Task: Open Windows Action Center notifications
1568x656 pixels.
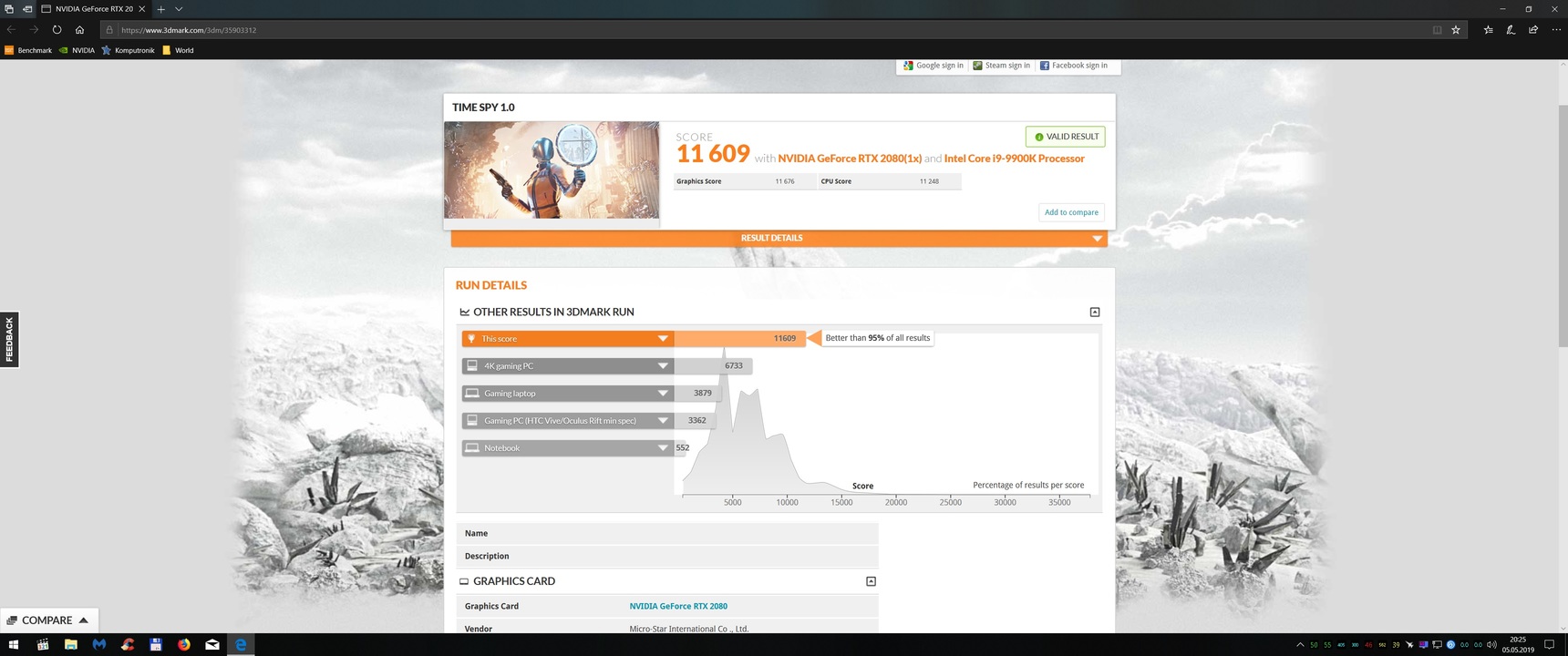Action: pyautogui.click(x=1549, y=644)
